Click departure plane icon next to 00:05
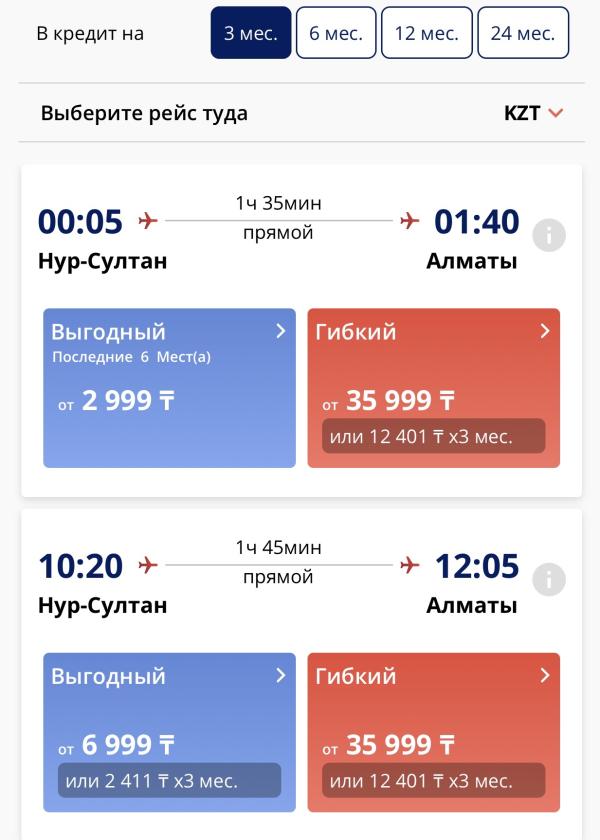The image size is (600, 840). (x=148, y=221)
